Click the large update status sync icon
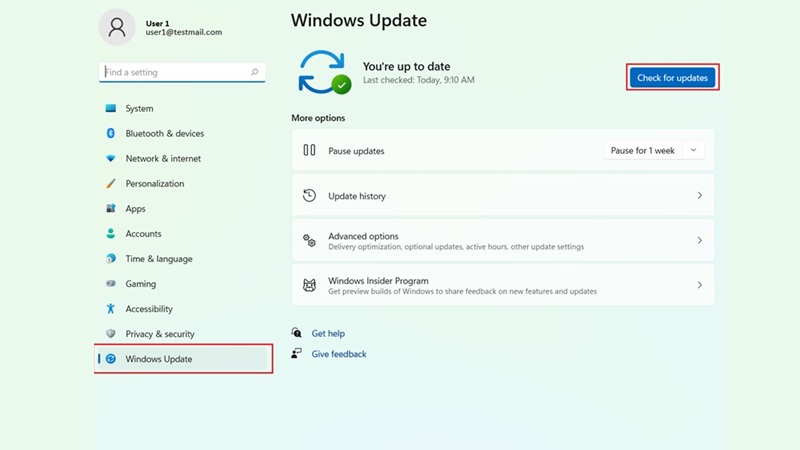This screenshot has width=800, height=450. coord(324,72)
